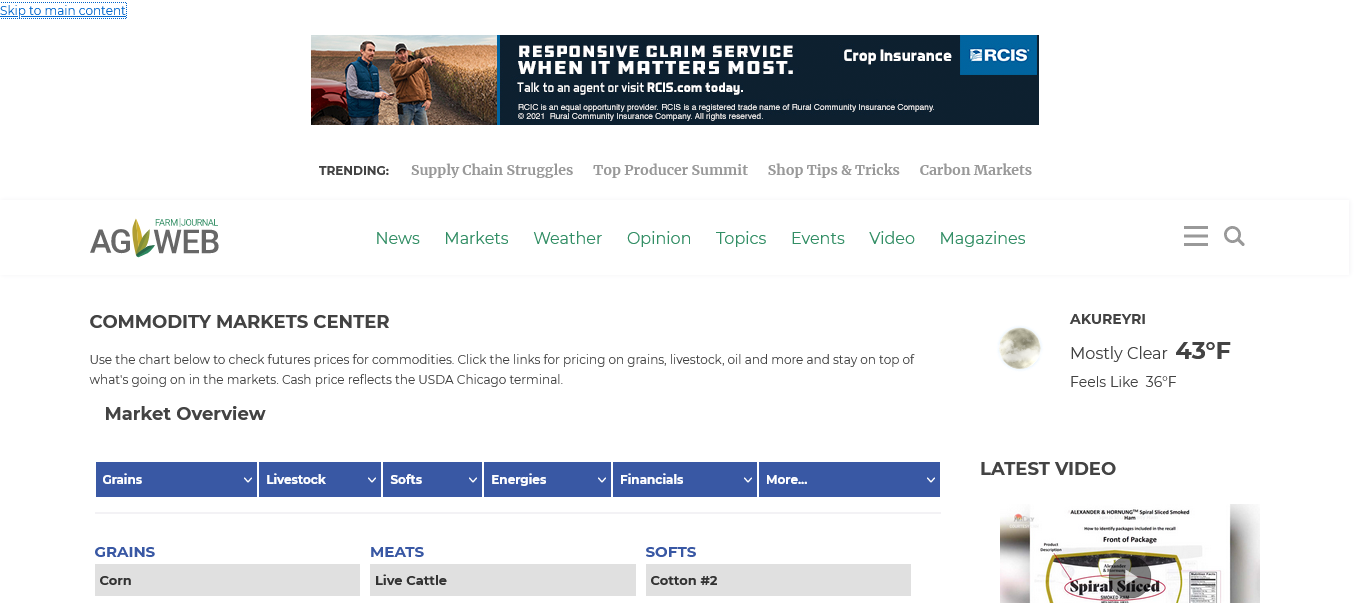Go to the Markets nav menu

pos(476,238)
